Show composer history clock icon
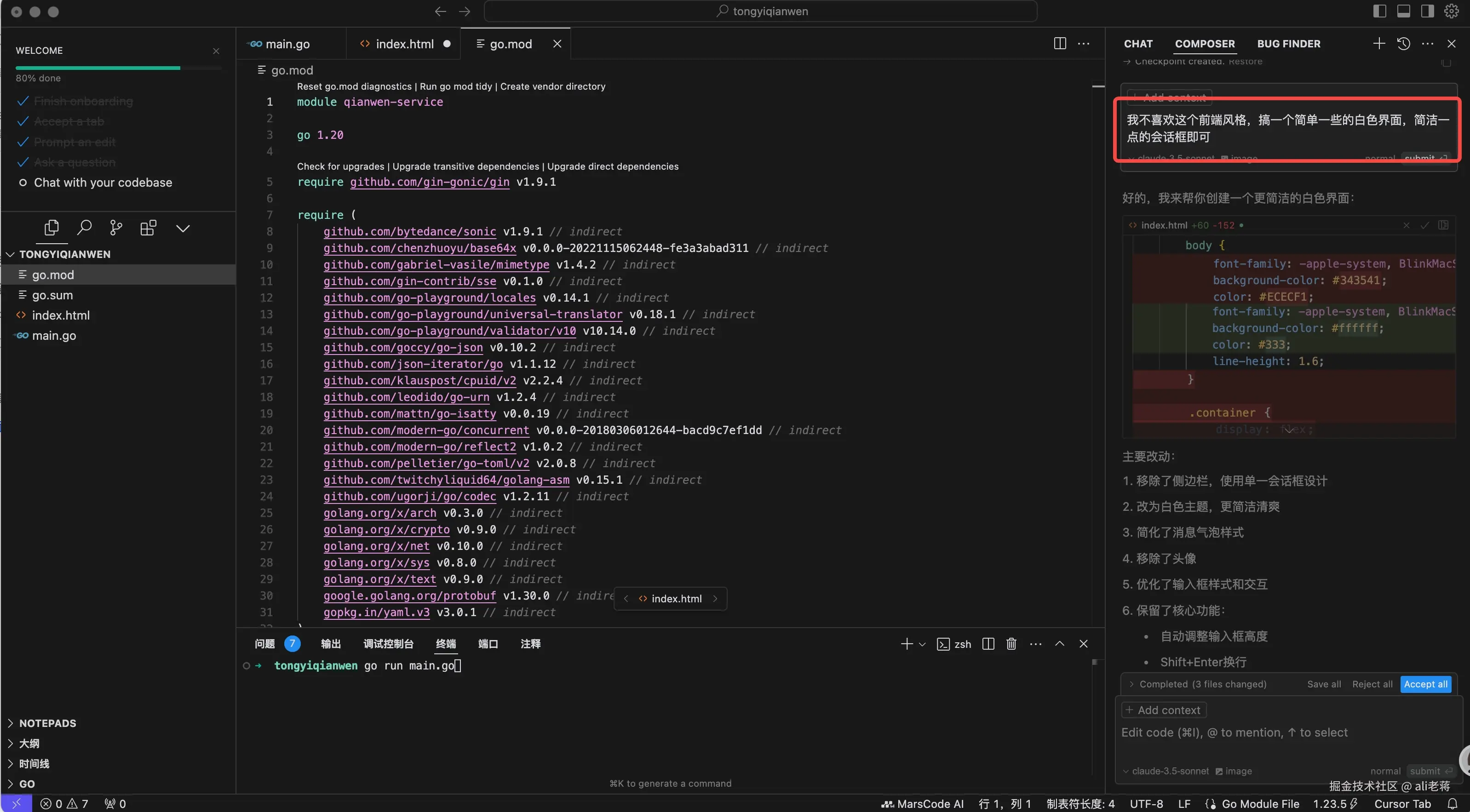The image size is (1470, 812). click(x=1403, y=43)
